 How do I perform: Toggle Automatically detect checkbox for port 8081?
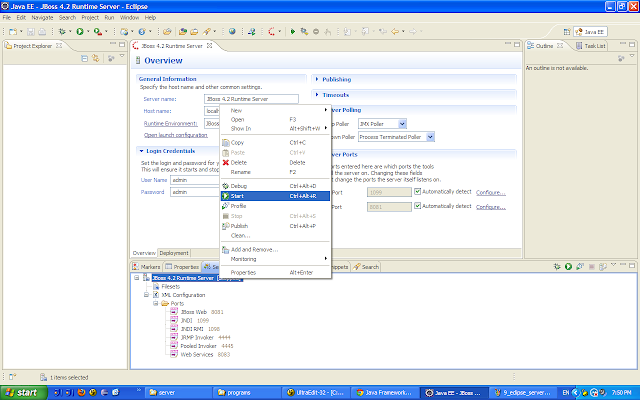click(x=417, y=206)
